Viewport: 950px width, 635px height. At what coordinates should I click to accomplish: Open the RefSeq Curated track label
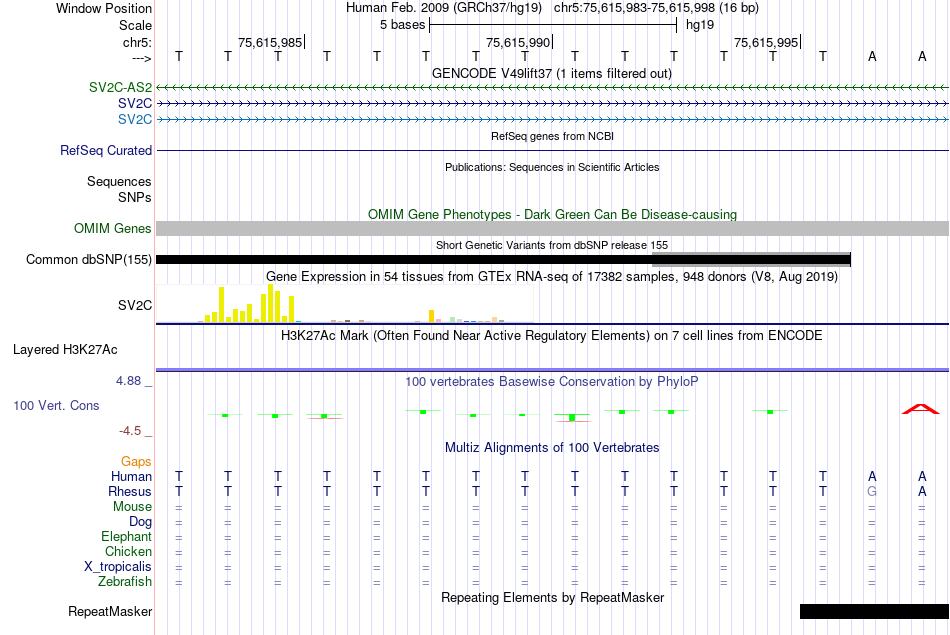pos(105,150)
